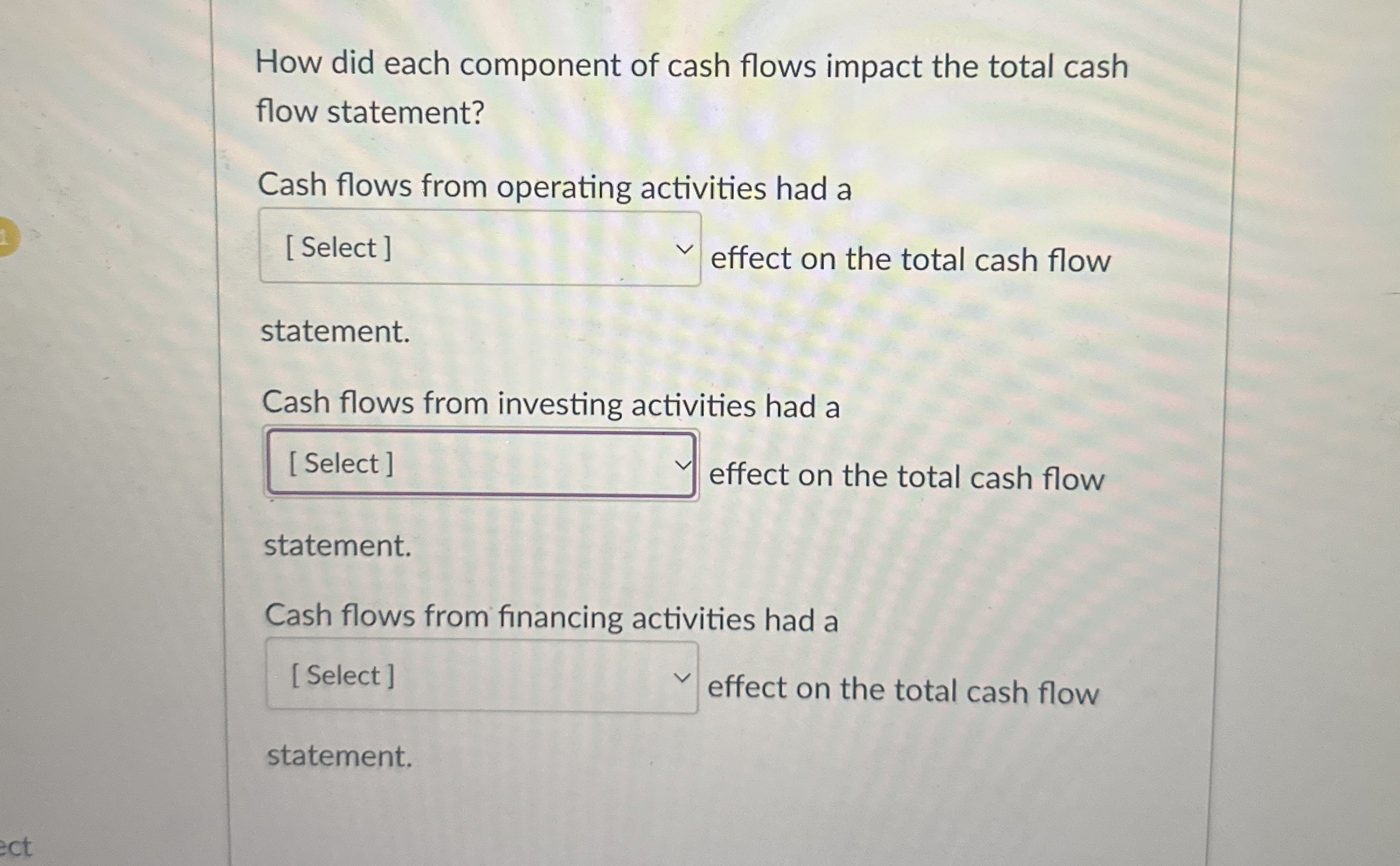Click the 'Cash flows from operating activities' prompt text

[555, 186]
